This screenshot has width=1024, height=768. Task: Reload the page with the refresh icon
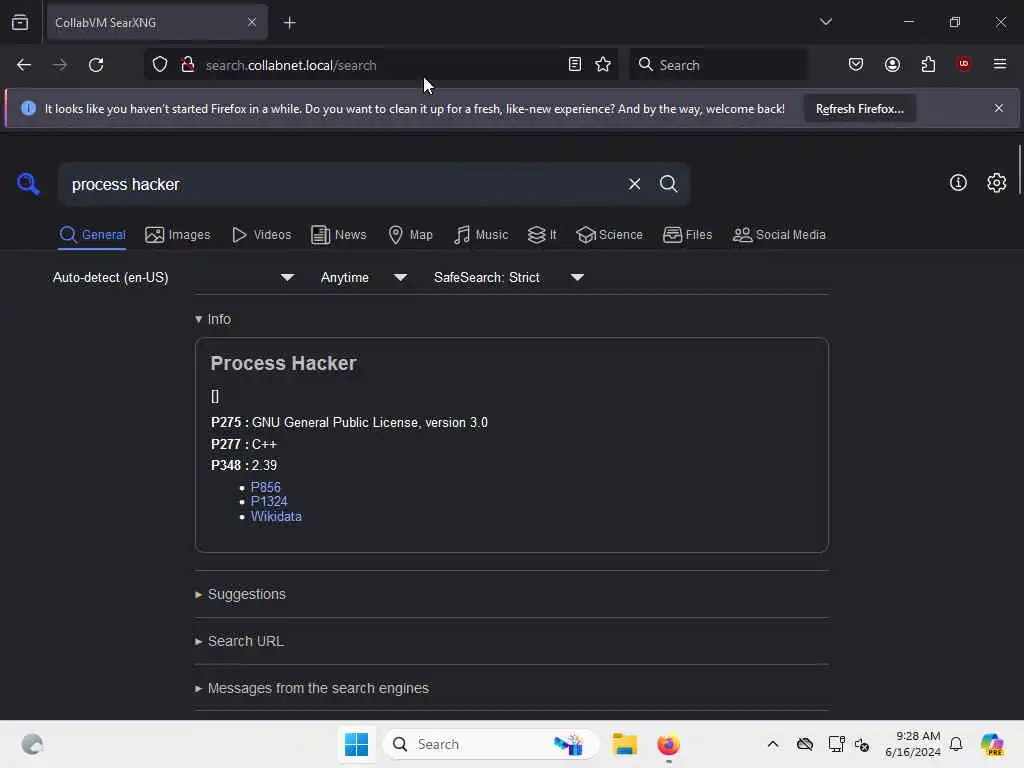(x=96, y=65)
